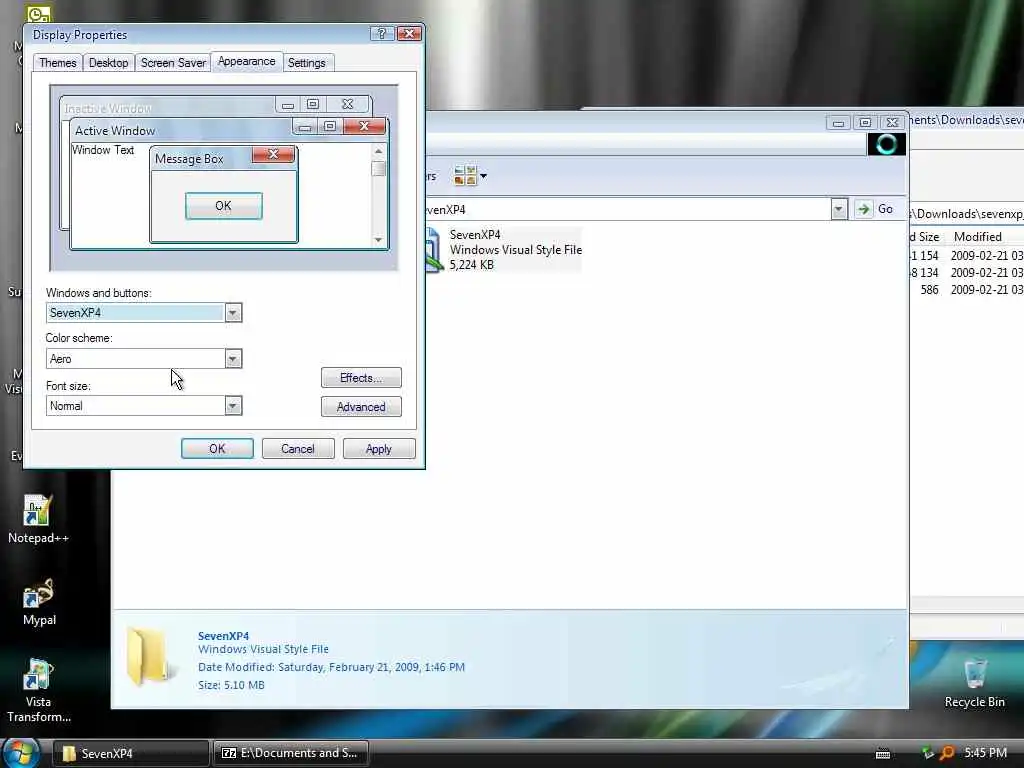Open the Views icon menu in explorer
Image resolution: width=1024 pixels, height=768 pixels.
coord(470,176)
